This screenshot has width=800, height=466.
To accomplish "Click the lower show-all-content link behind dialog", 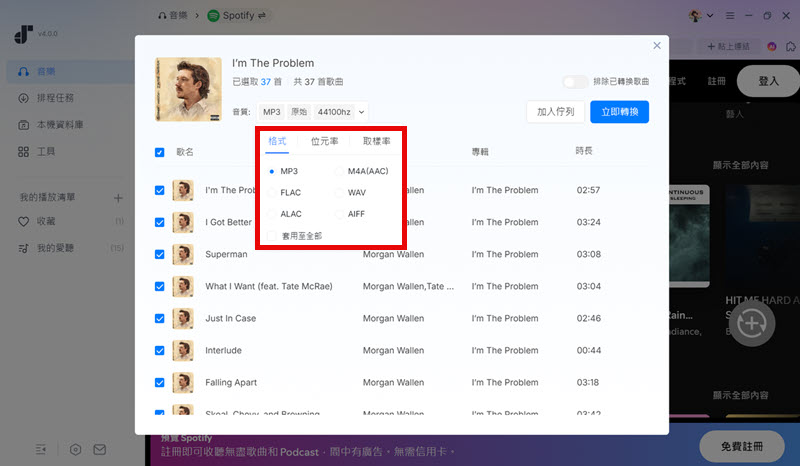I will point(740,396).
